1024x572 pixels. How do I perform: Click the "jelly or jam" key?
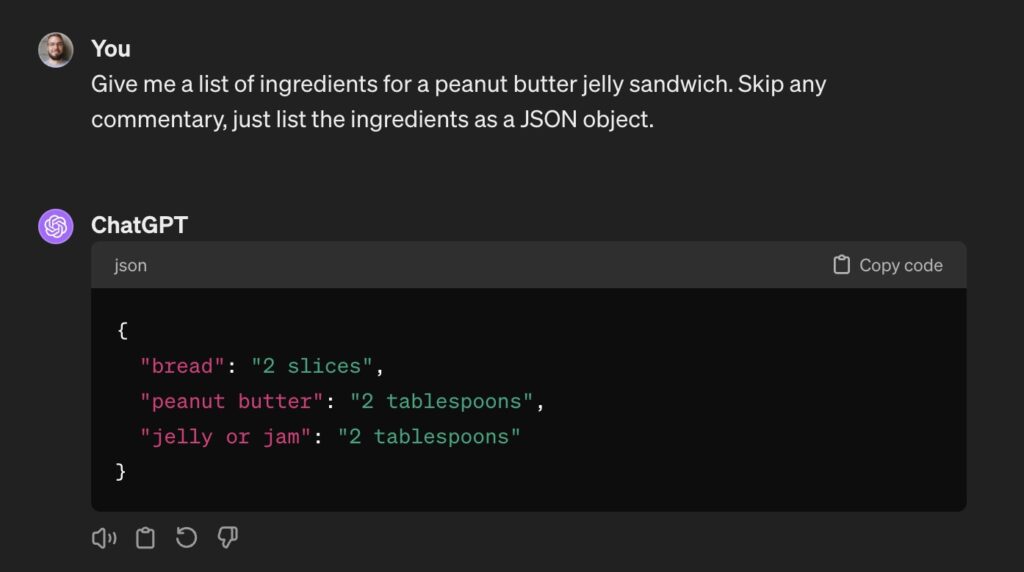(225, 436)
